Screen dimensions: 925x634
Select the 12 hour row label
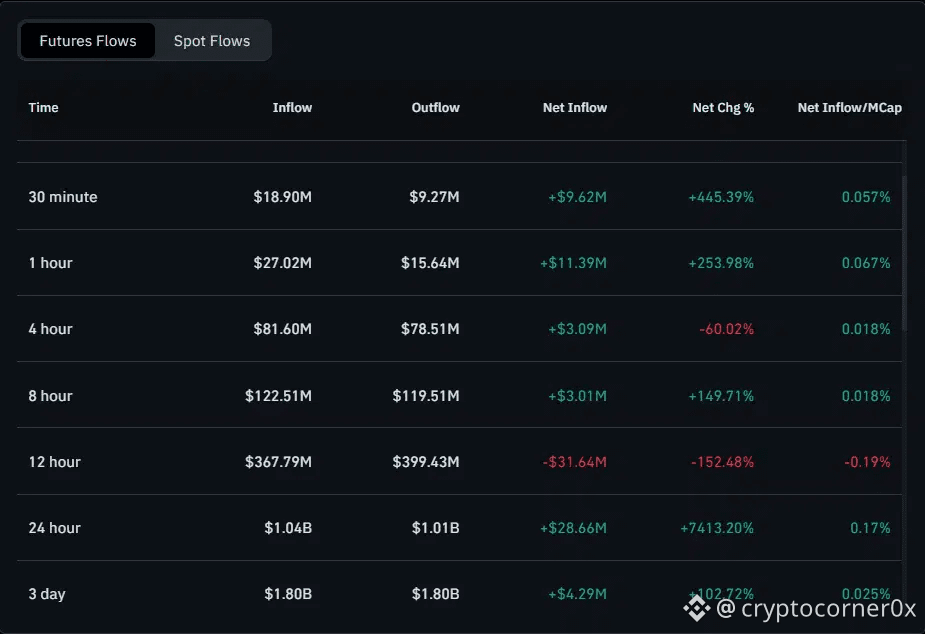55,462
